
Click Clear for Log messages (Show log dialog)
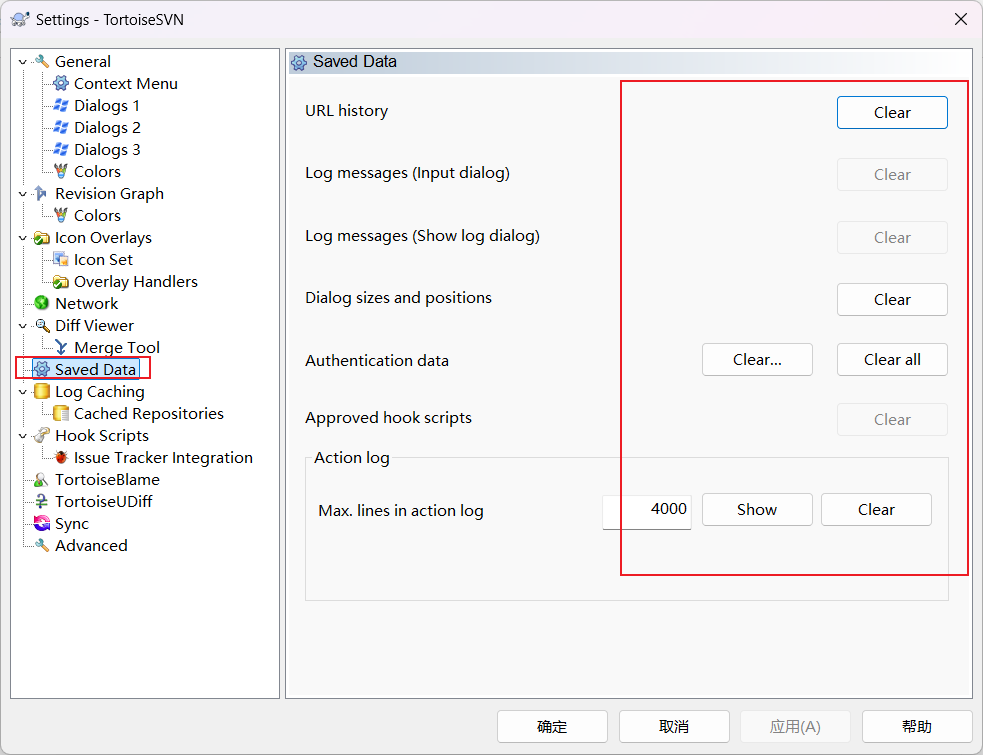[x=892, y=238]
